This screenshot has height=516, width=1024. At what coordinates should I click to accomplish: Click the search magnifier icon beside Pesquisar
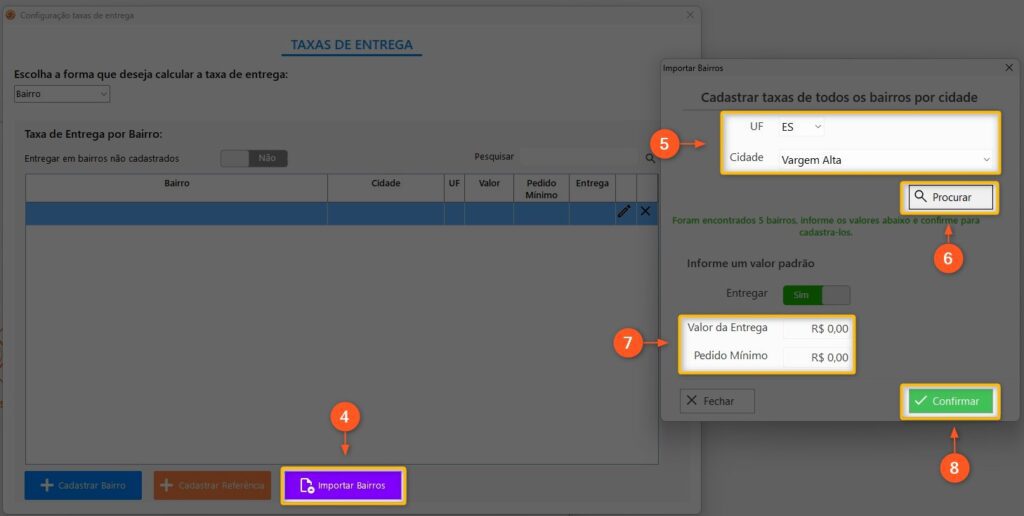tap(651, 158)
